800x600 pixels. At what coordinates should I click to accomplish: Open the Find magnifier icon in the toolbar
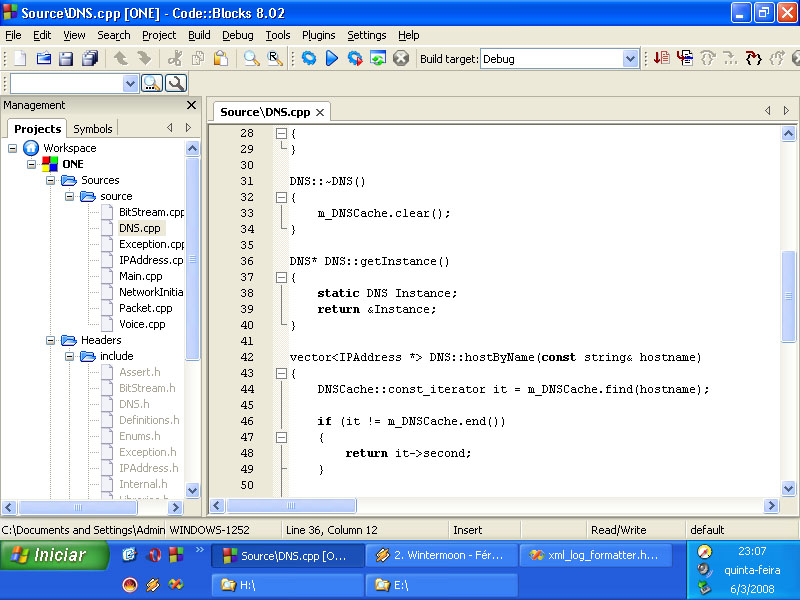click(251, 59)
